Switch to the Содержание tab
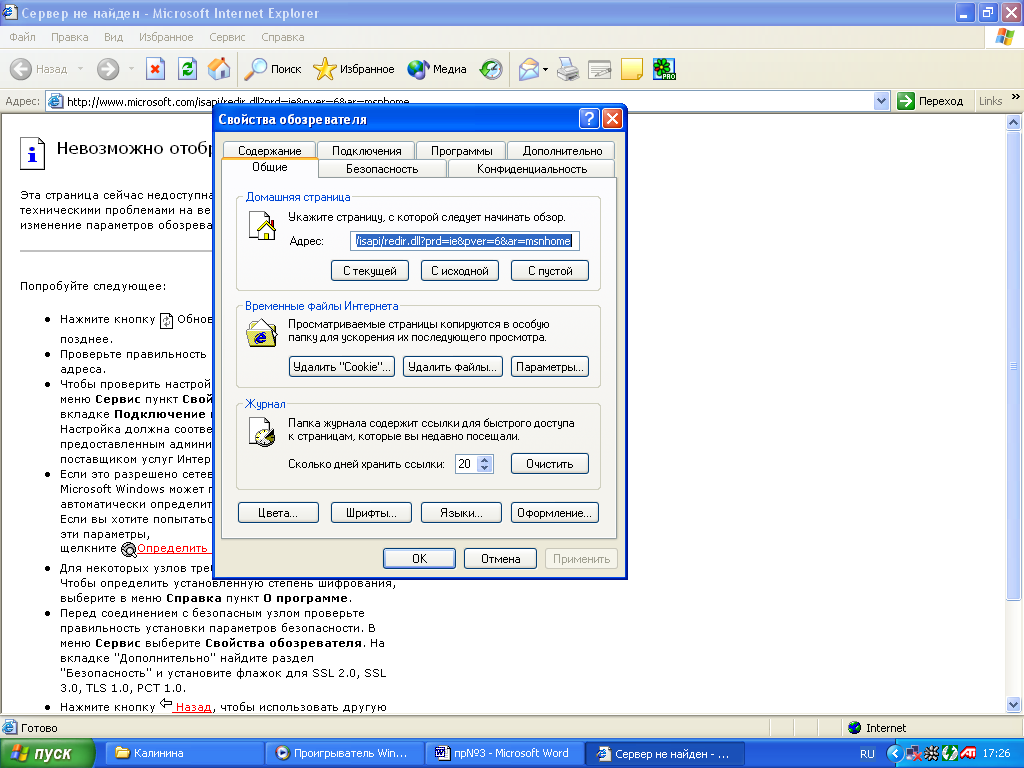Viewport: 1024px width, 768px height. pos(270,150)
